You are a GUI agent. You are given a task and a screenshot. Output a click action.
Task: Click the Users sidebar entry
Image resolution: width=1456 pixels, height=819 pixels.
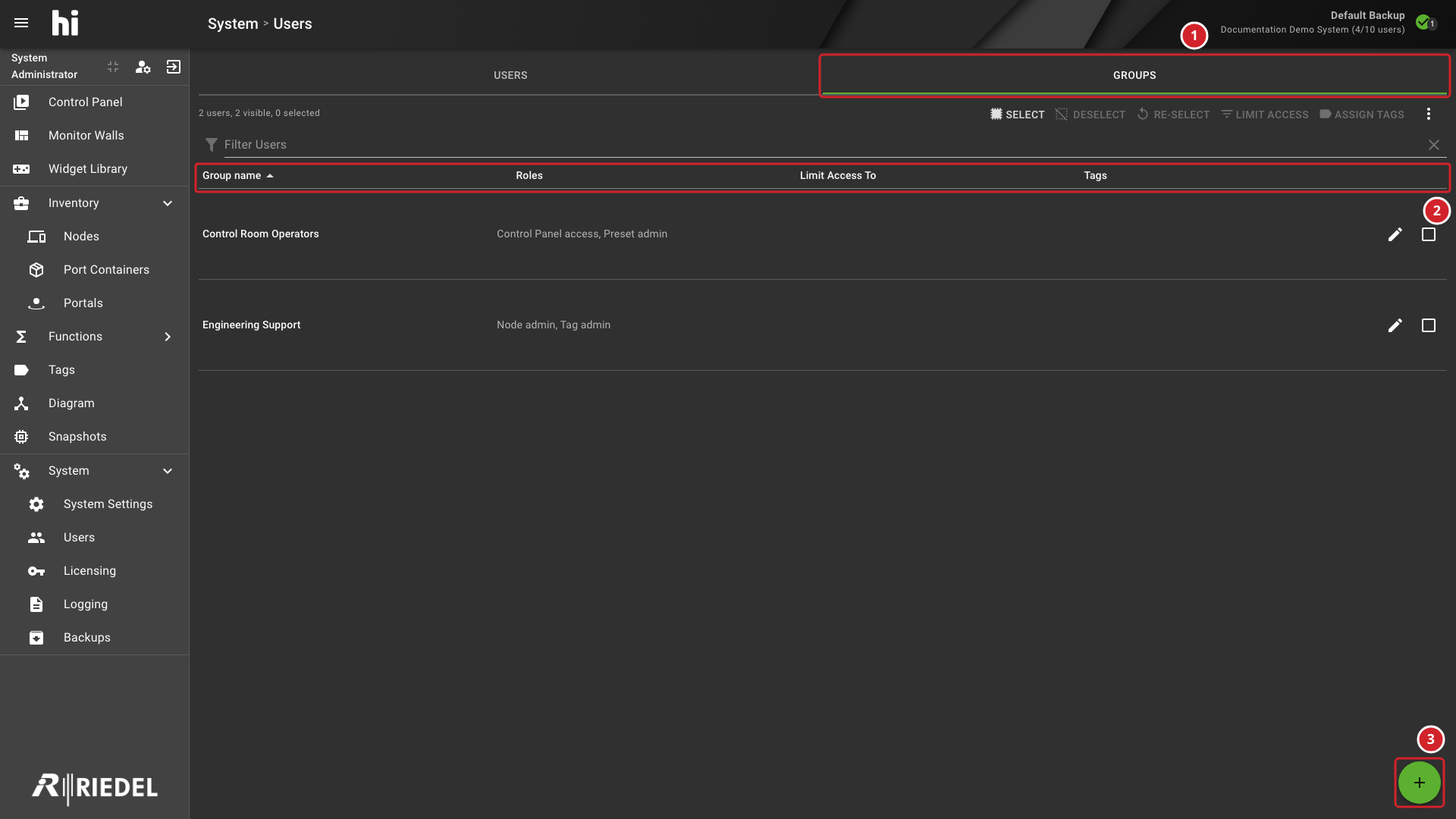point(94,538)
